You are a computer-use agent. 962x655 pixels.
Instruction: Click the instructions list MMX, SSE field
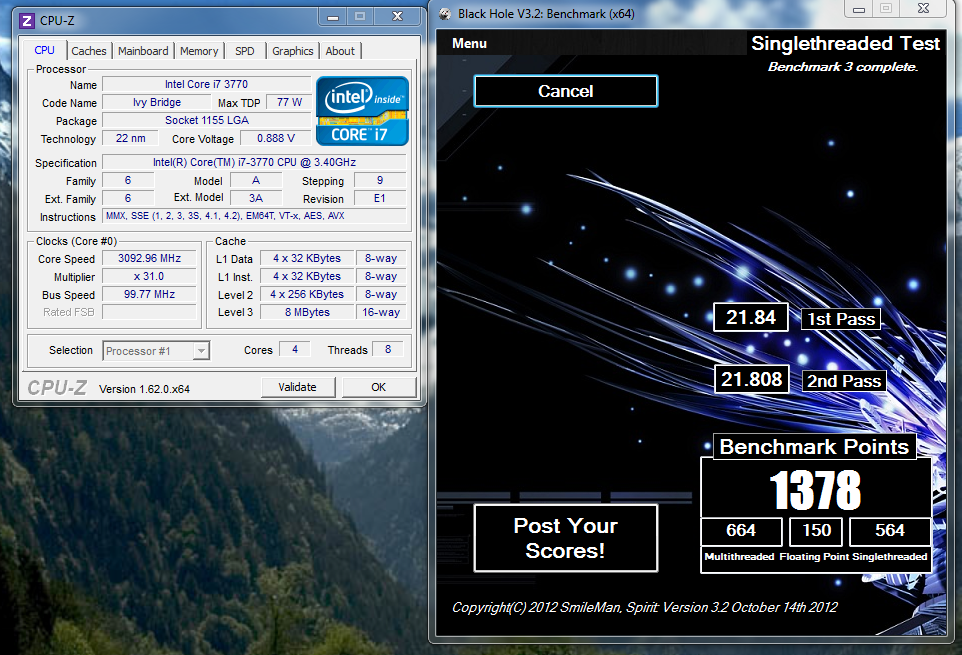coord(254,216)
